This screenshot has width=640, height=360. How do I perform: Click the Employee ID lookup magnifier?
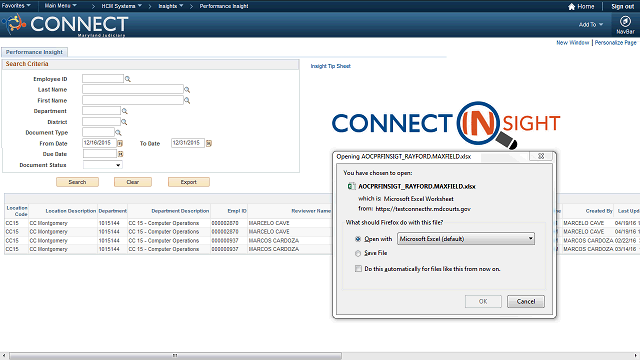pyautogui.click(x=128, y=79)
